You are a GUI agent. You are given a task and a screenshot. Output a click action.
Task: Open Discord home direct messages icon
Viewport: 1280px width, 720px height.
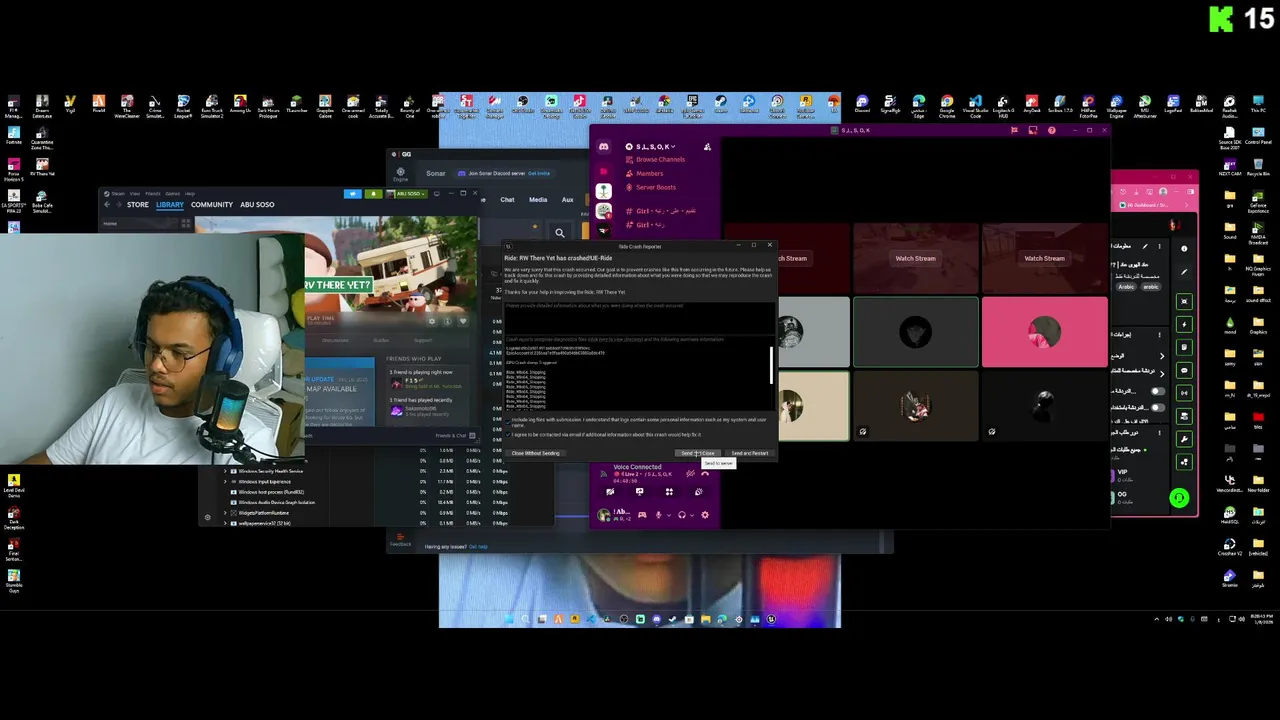[x=604, y=147]
